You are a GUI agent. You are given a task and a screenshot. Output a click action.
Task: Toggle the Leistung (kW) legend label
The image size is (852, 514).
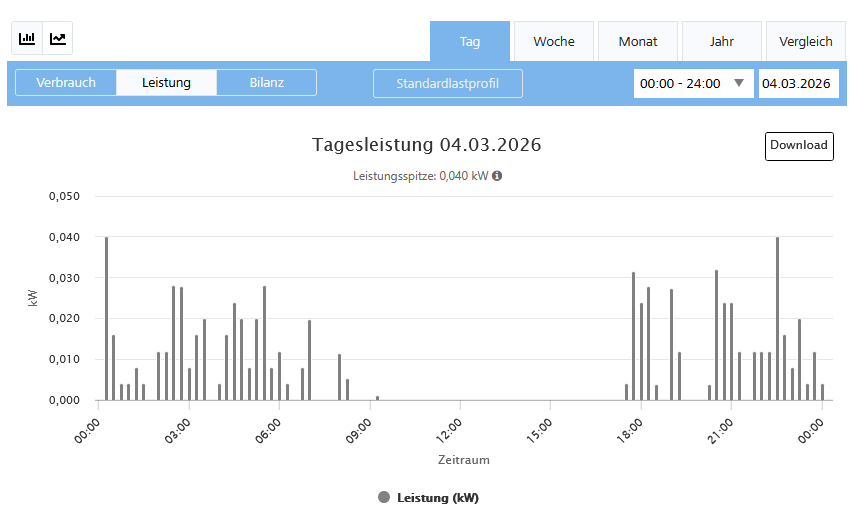point(438,498)
